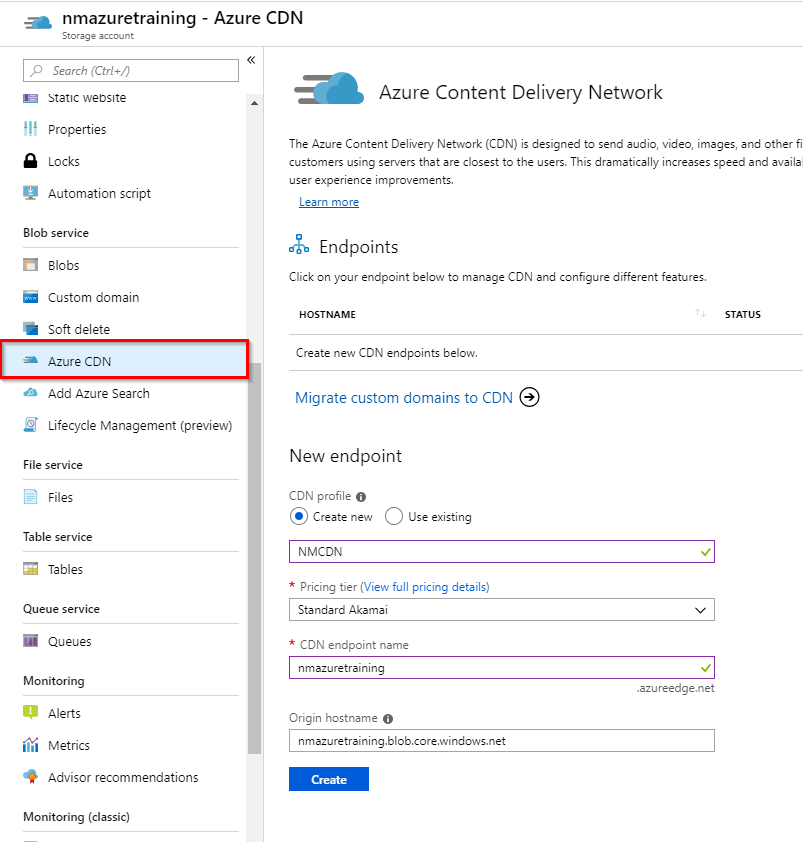Image resolution: width=803 pixels, height=842 pixels.
Task: Open Advisor recommendations menu item
Action: tap(122, 777)
